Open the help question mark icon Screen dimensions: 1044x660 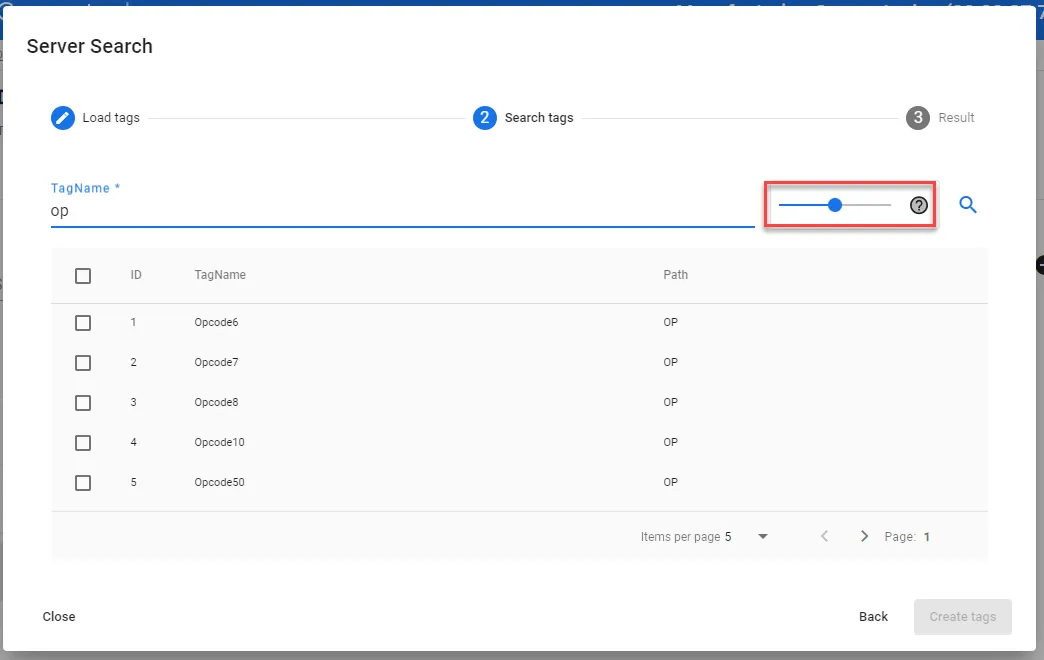[x=918, y=205]
